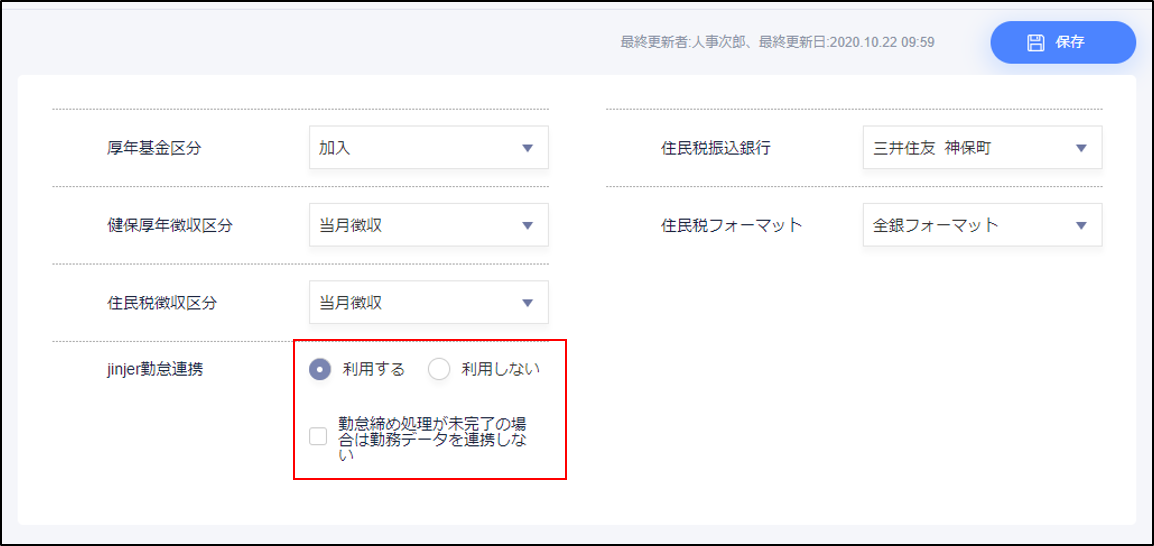The height and width of the screenshot is (546, 1154).
Task: Open the 住民税振込銀行 bank dropdown
Action: (981, 148)
